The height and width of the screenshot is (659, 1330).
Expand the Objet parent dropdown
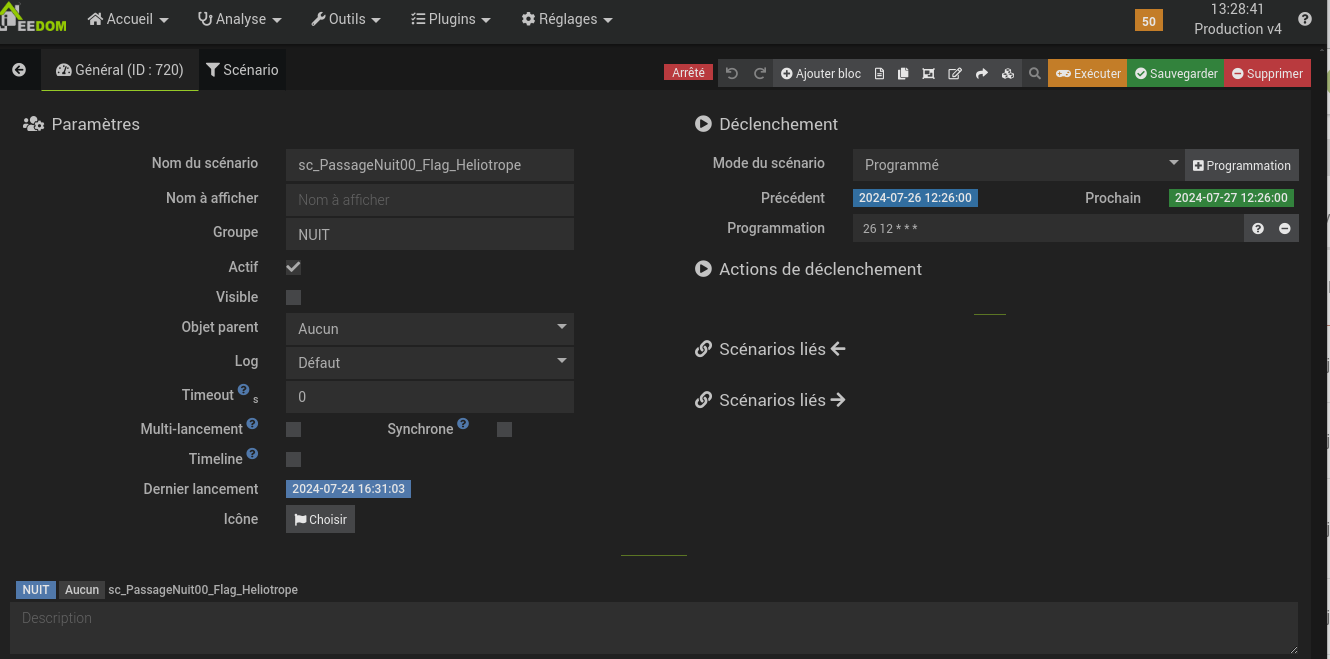coord(430,329)
